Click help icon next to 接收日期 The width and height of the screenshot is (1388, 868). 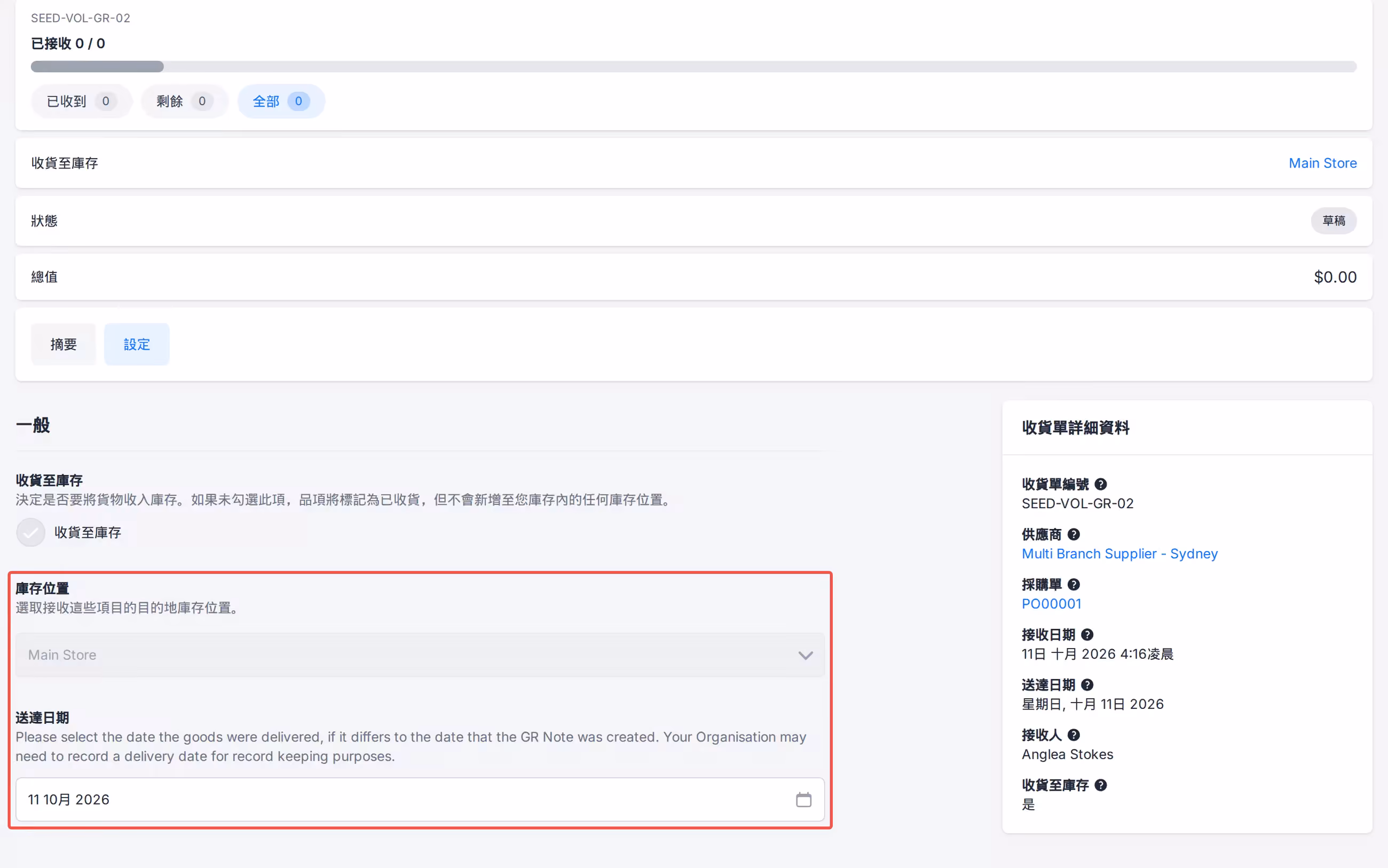tap(1087, 634)
